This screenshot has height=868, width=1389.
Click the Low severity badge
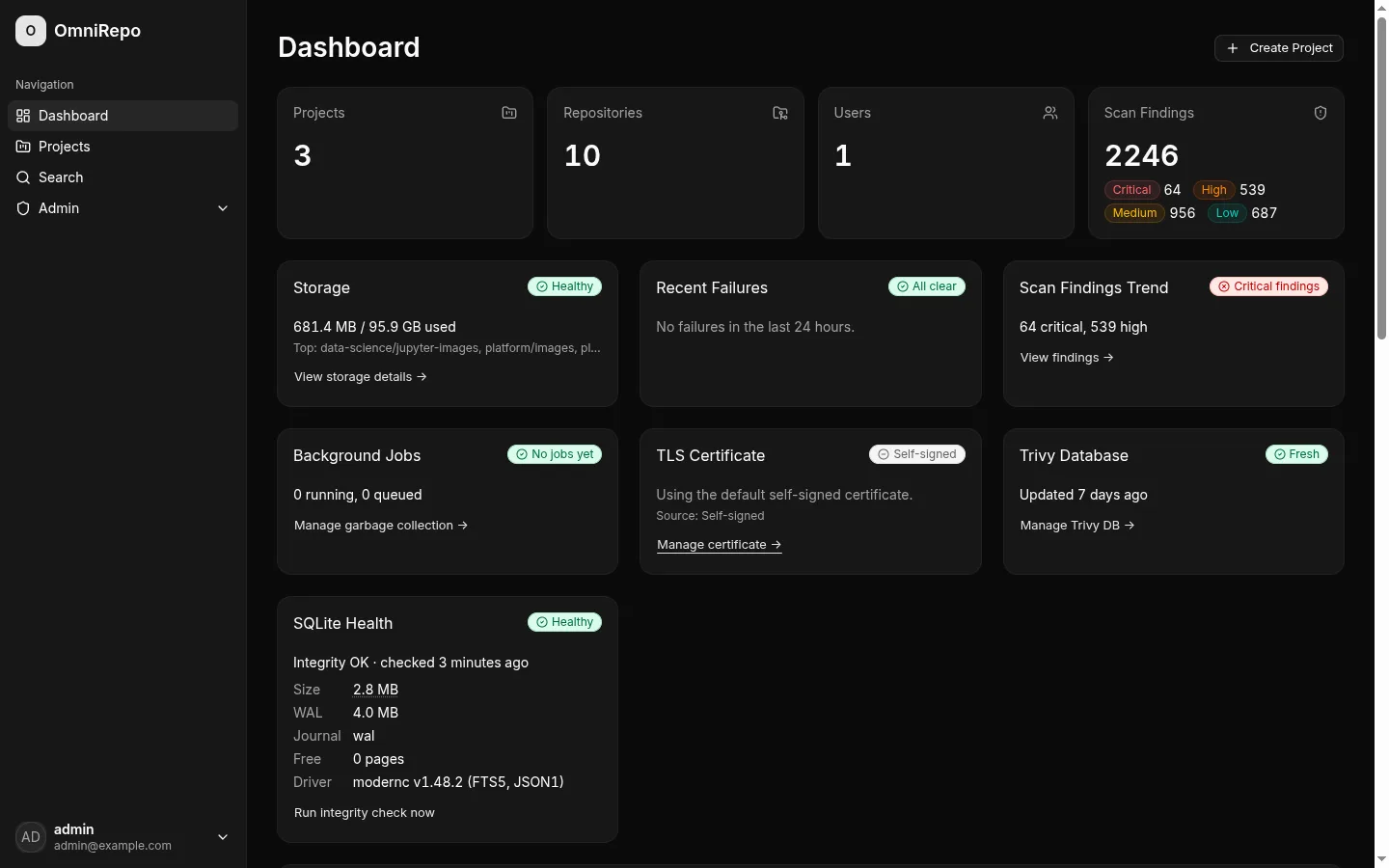(1227, 213)
